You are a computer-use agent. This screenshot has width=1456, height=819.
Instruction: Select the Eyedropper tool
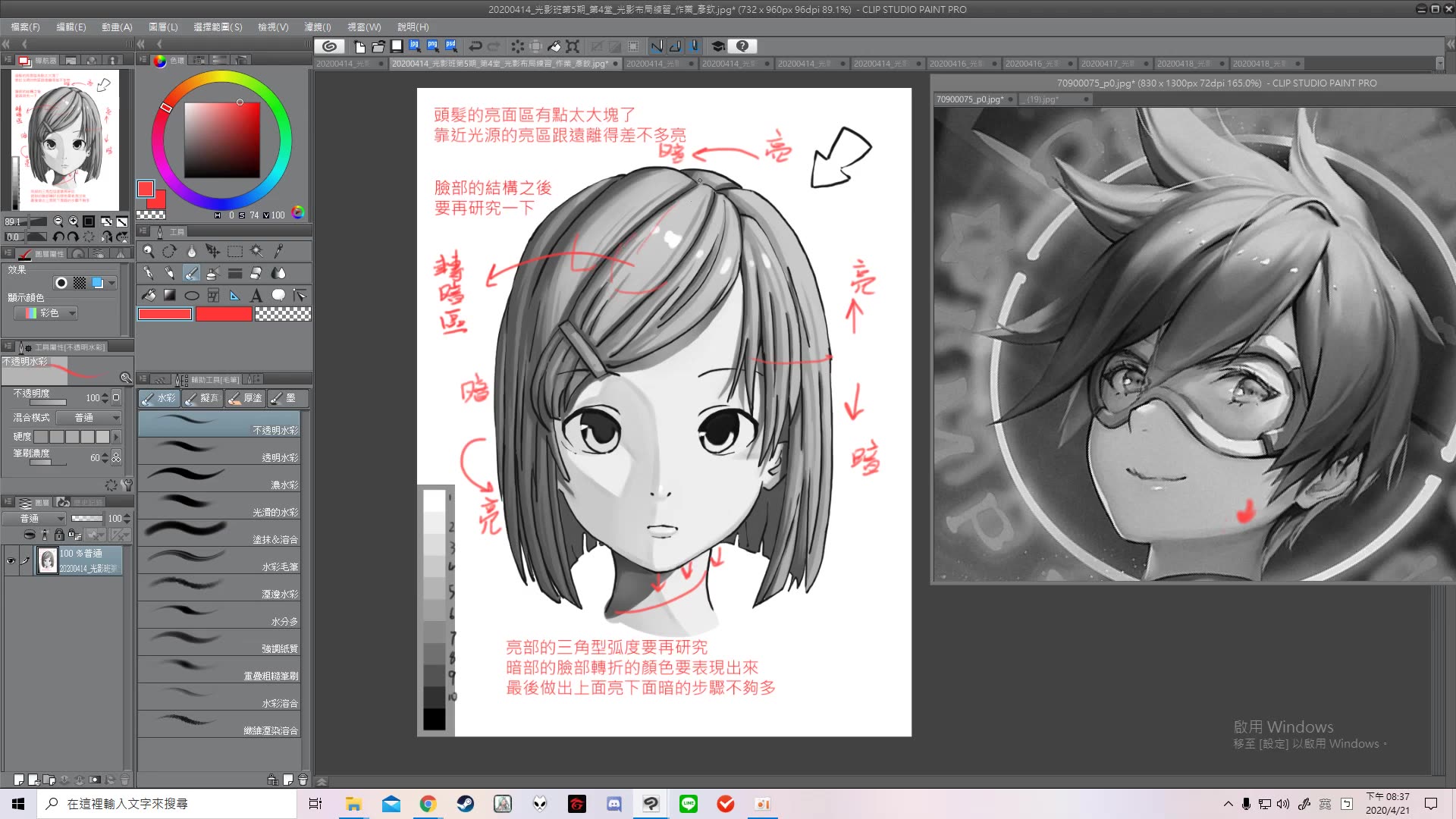click(x=279, y=251)
